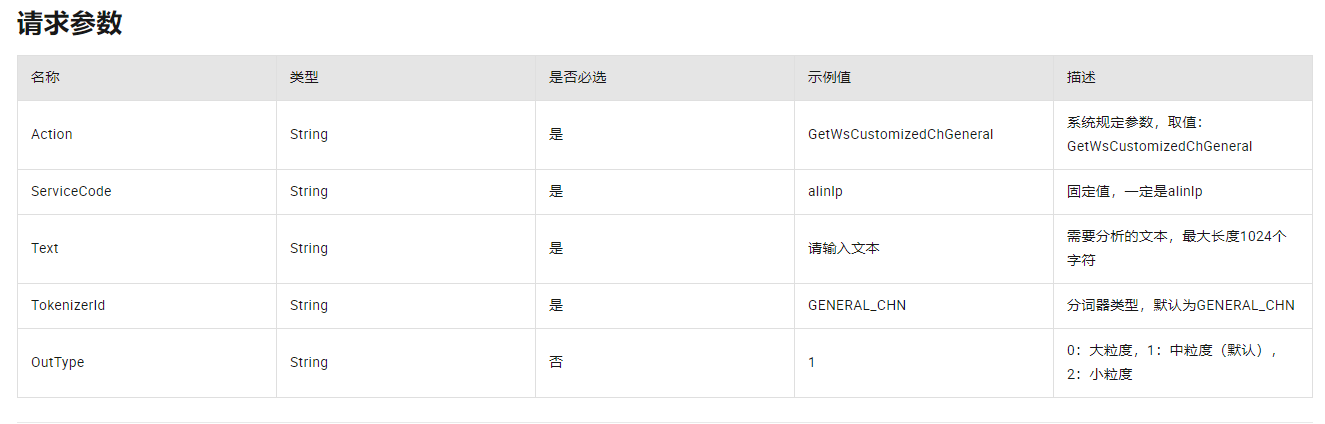This screenshot has width=1325, height=424.
Task: Select the 请输入文本 example value
Action: pos(844,248)
